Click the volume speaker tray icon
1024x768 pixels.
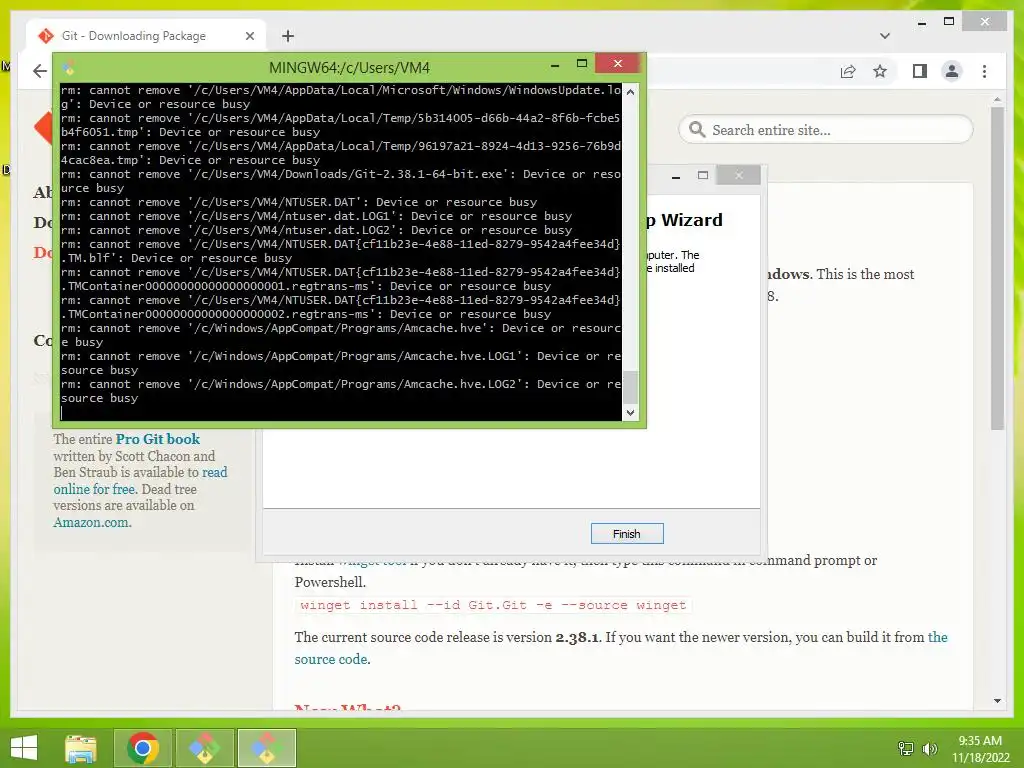(929, 748)
